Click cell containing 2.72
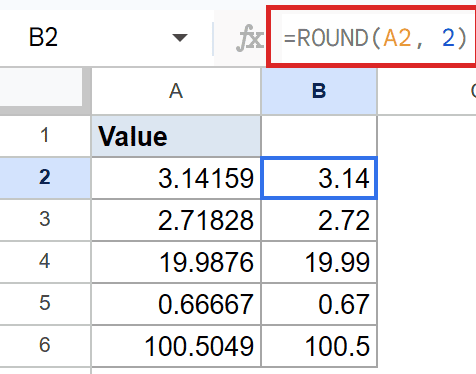 (319, 220)
